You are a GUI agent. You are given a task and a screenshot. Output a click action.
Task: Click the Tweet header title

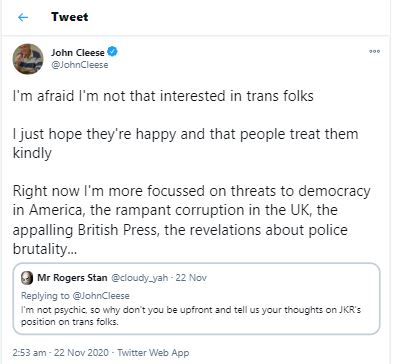pos(70,17)
